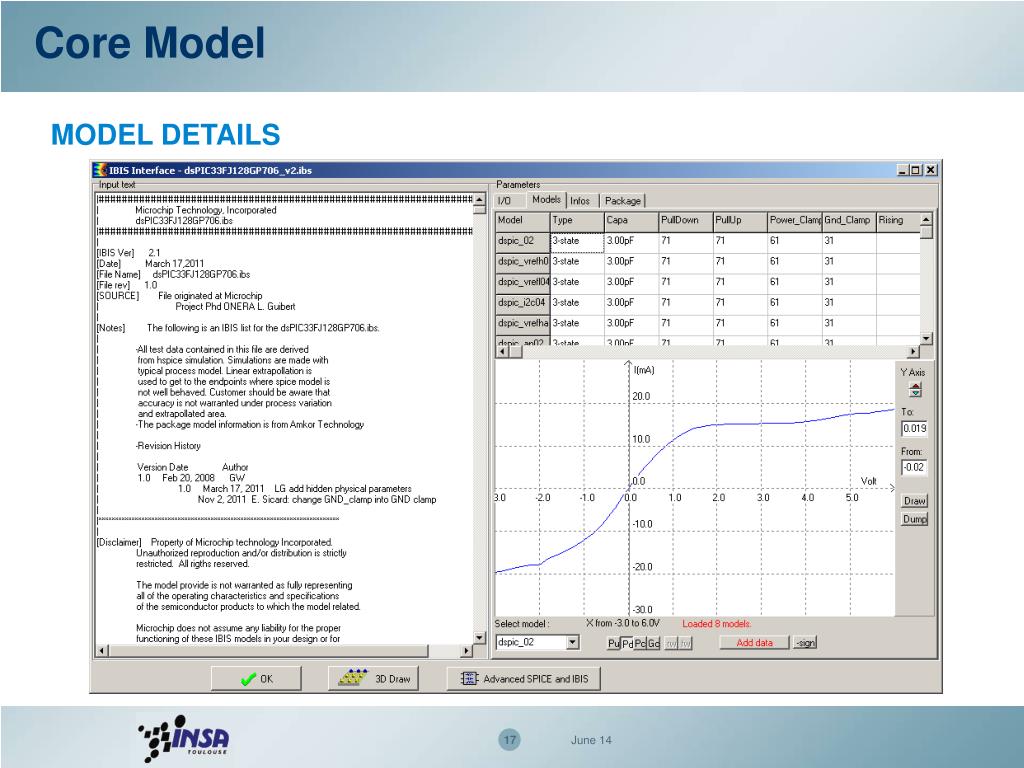Click the 3.00pF Capa cell for dspic_i2c04
Viewport: 1024px width, 768px height.
(x=632, y=303)
